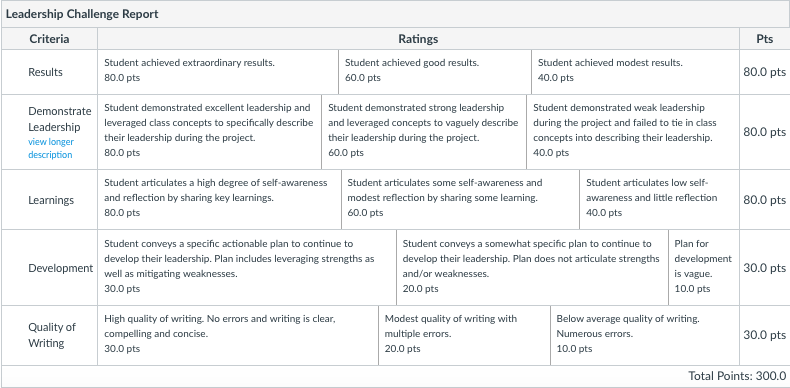Viewport: 790px width, 388px height.
Task: Select the specific actionable plan 30 pts rating
Action: (247, 268)
